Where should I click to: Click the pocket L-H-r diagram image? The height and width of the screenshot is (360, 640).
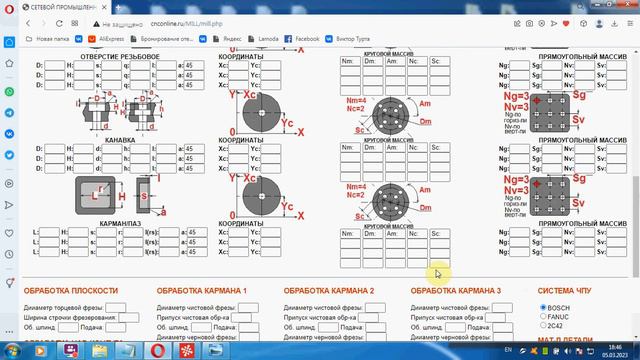pos(120,196)
